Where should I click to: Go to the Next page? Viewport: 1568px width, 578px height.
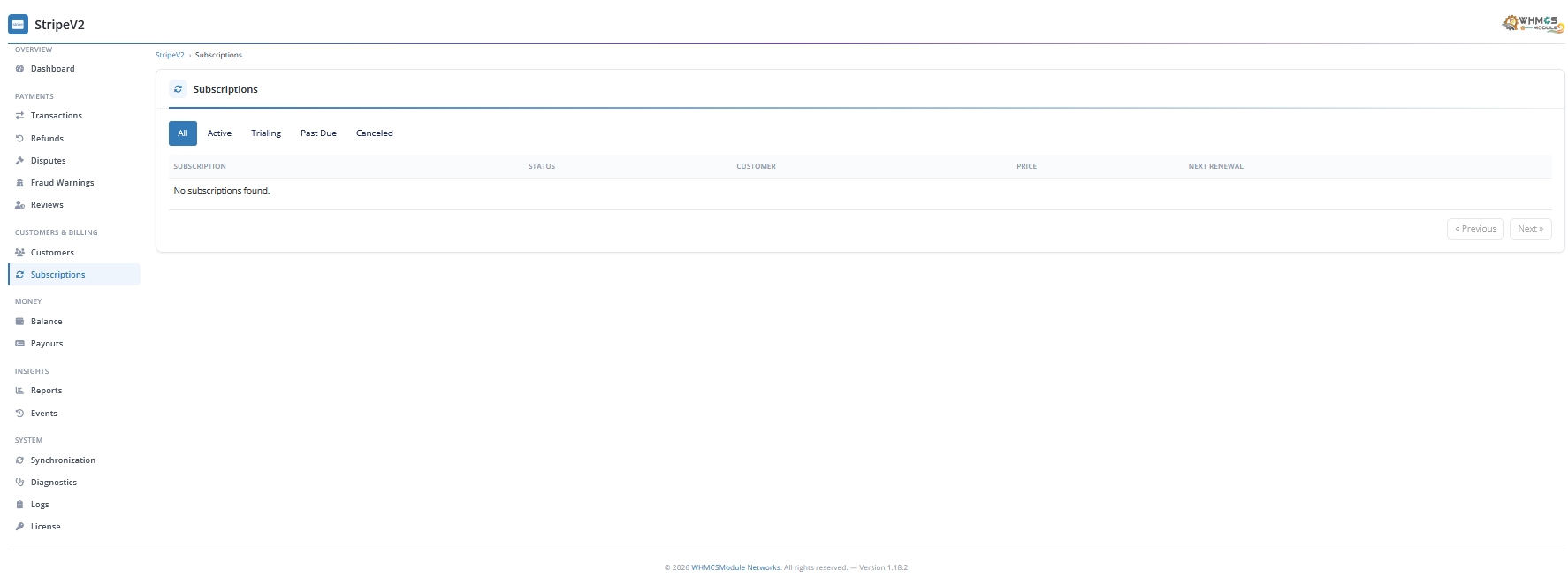pyautogui.click(x=1531, y=229)
